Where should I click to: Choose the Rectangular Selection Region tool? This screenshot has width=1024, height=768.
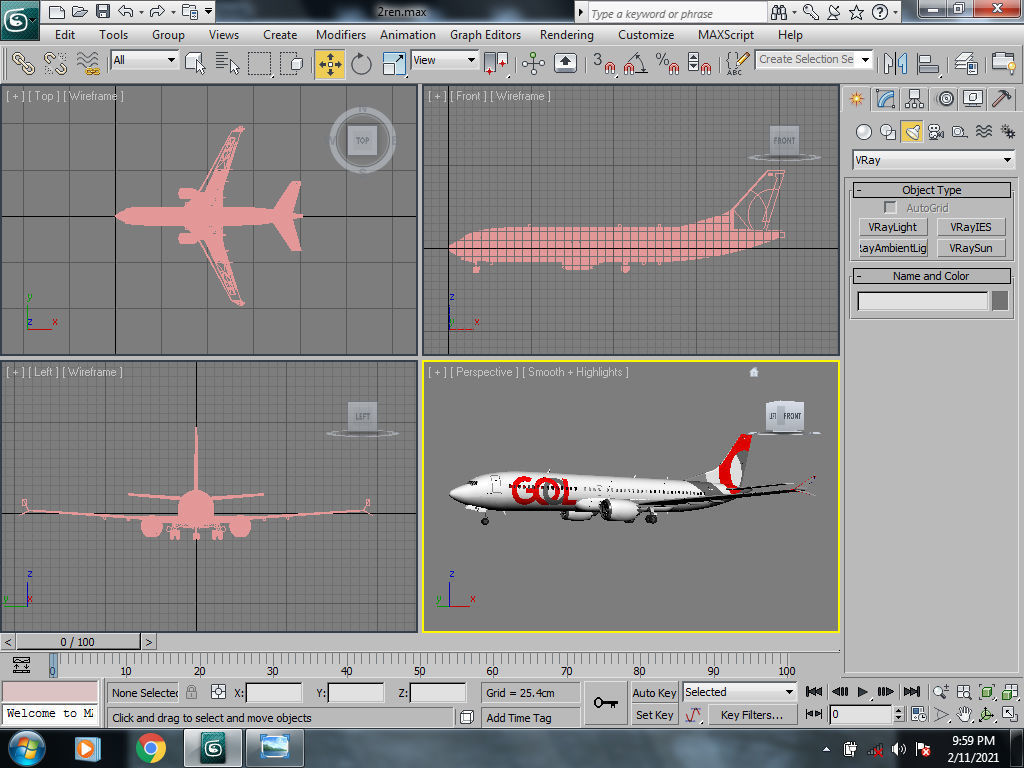click(259, 63)
